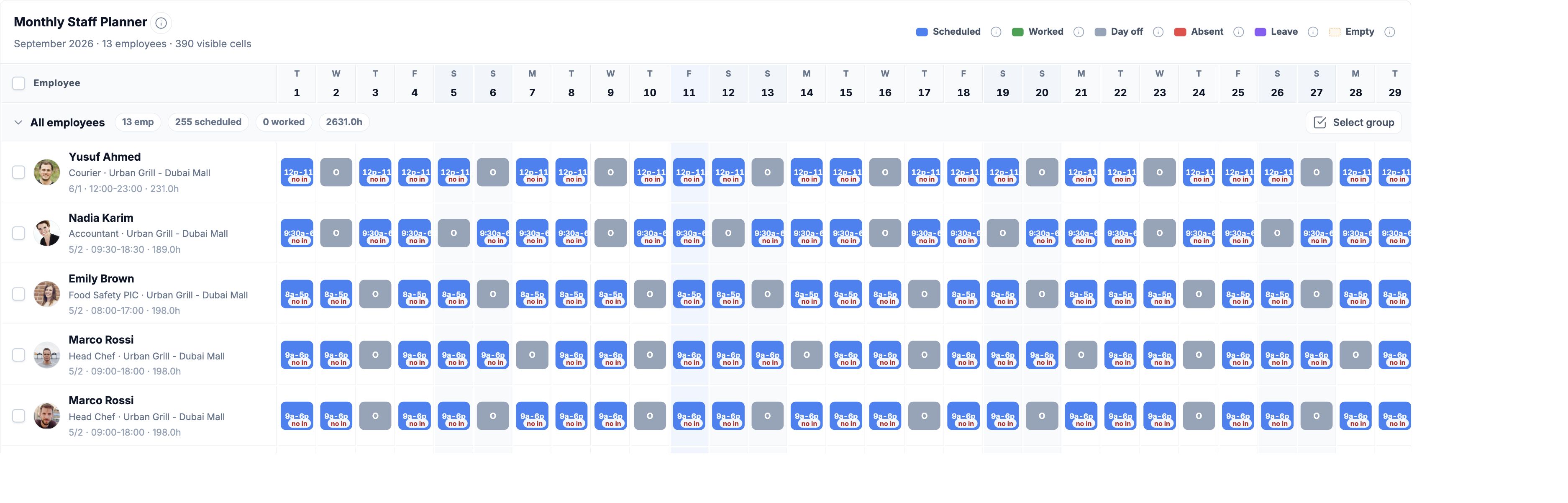
Task: Click the name Emily Brown
Action: point(101,279)
